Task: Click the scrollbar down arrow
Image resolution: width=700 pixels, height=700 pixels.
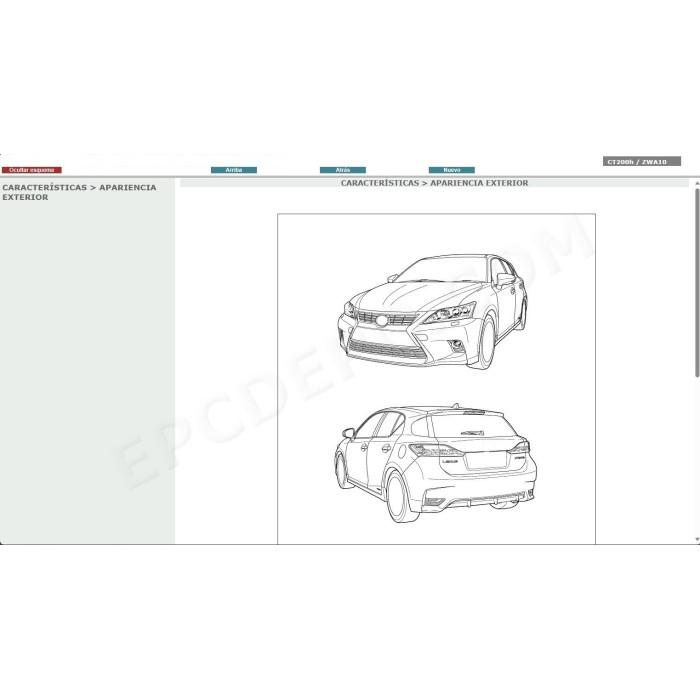Action: click(697, 540)
